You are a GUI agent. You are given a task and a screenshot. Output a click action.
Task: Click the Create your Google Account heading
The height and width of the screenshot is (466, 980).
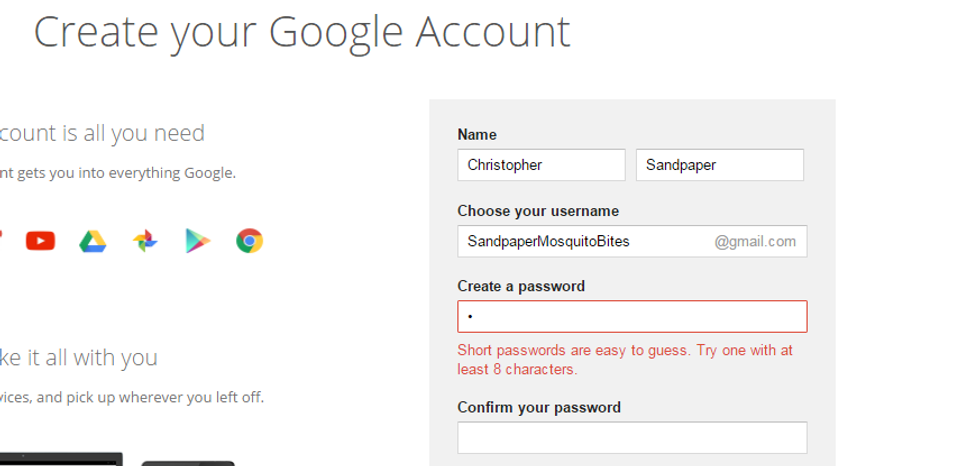[x=302, y=32]
